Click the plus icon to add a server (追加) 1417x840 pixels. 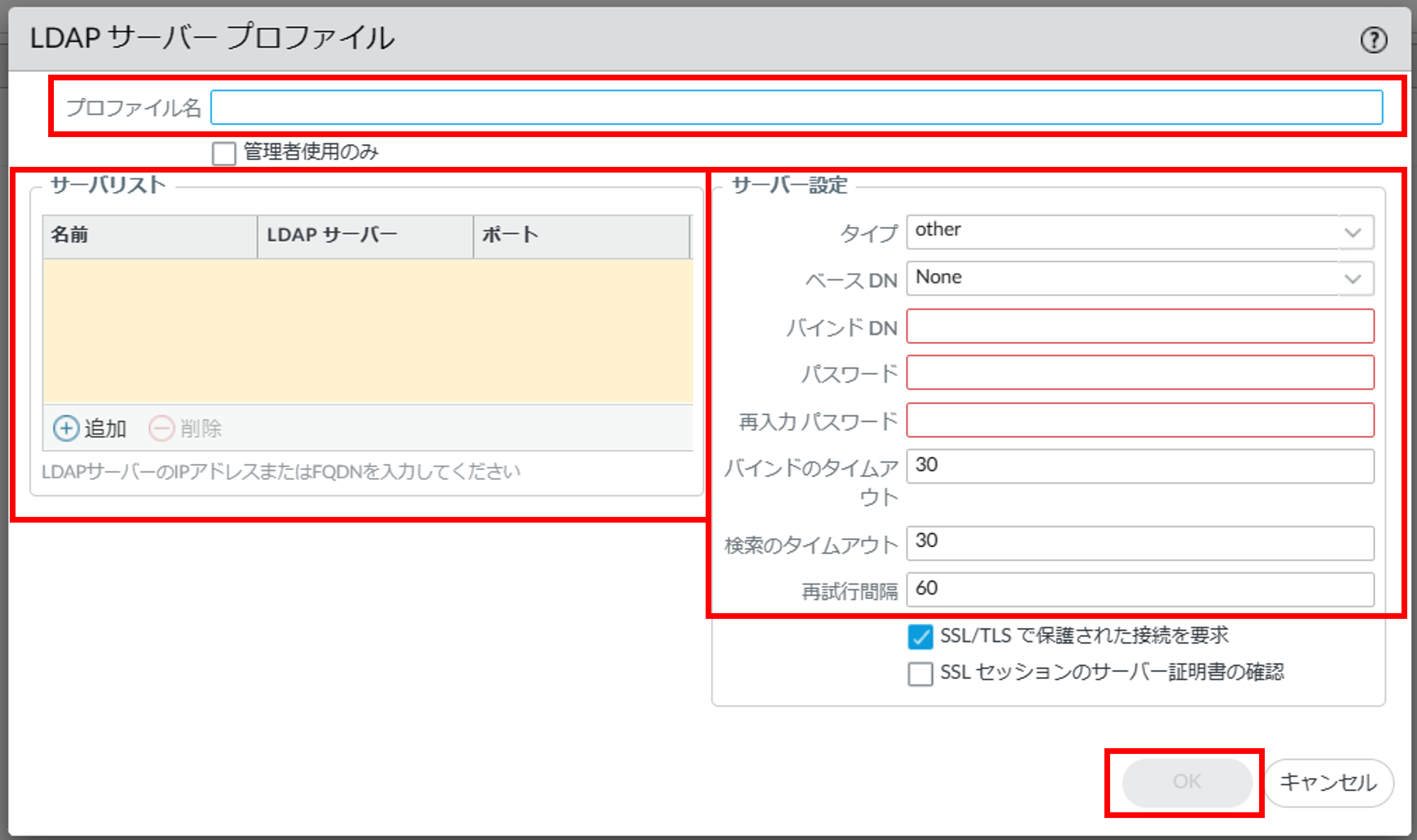66,428
